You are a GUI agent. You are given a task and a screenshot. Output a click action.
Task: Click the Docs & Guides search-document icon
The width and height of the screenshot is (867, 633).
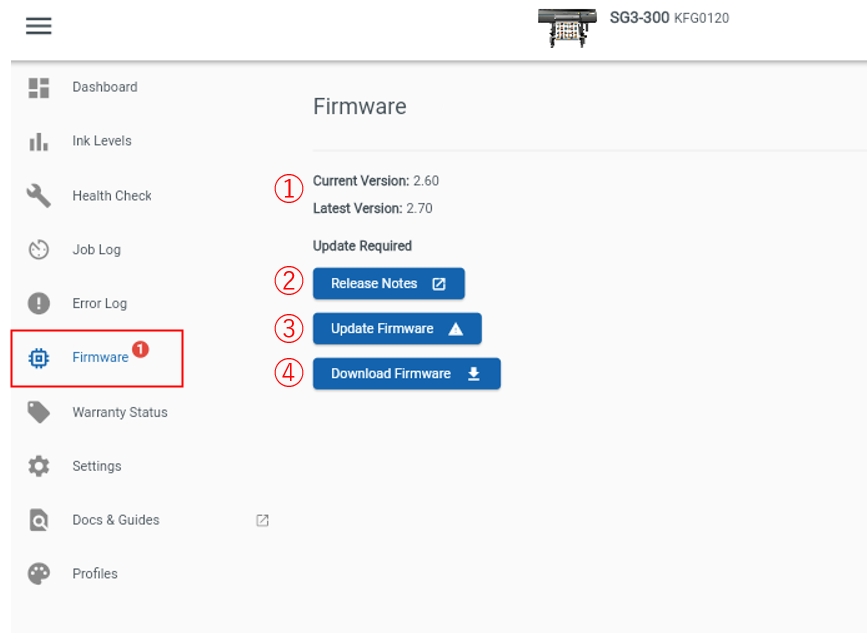(39, 520)
